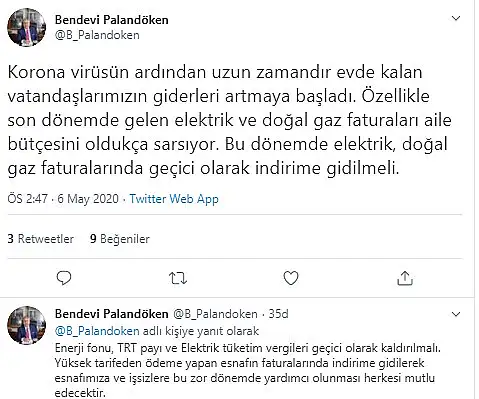Expand main tweet options chevron

point(456,18)
